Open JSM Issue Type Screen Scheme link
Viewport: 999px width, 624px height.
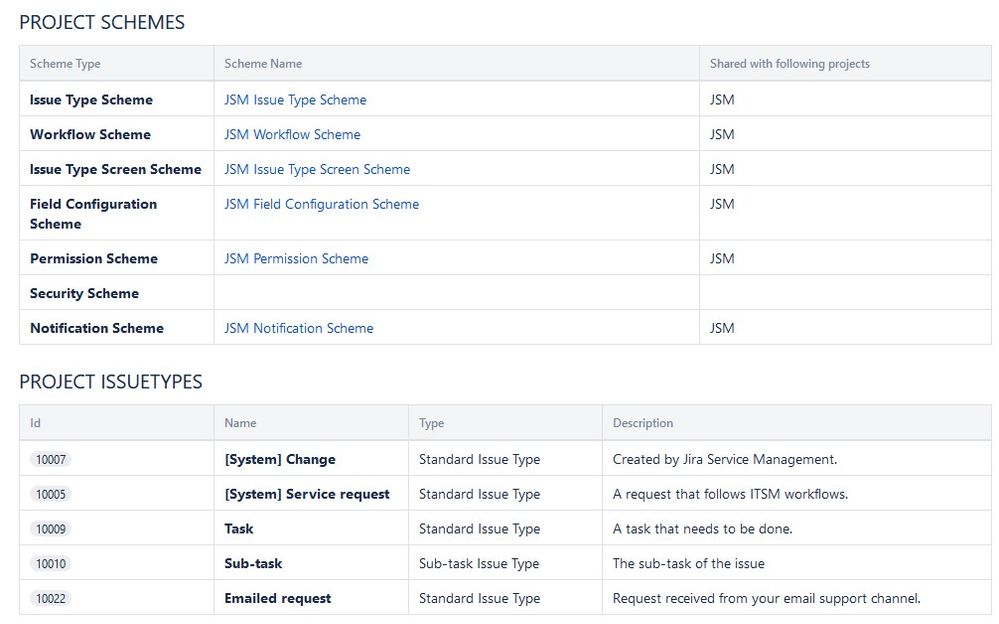click(x=317, y=170)
